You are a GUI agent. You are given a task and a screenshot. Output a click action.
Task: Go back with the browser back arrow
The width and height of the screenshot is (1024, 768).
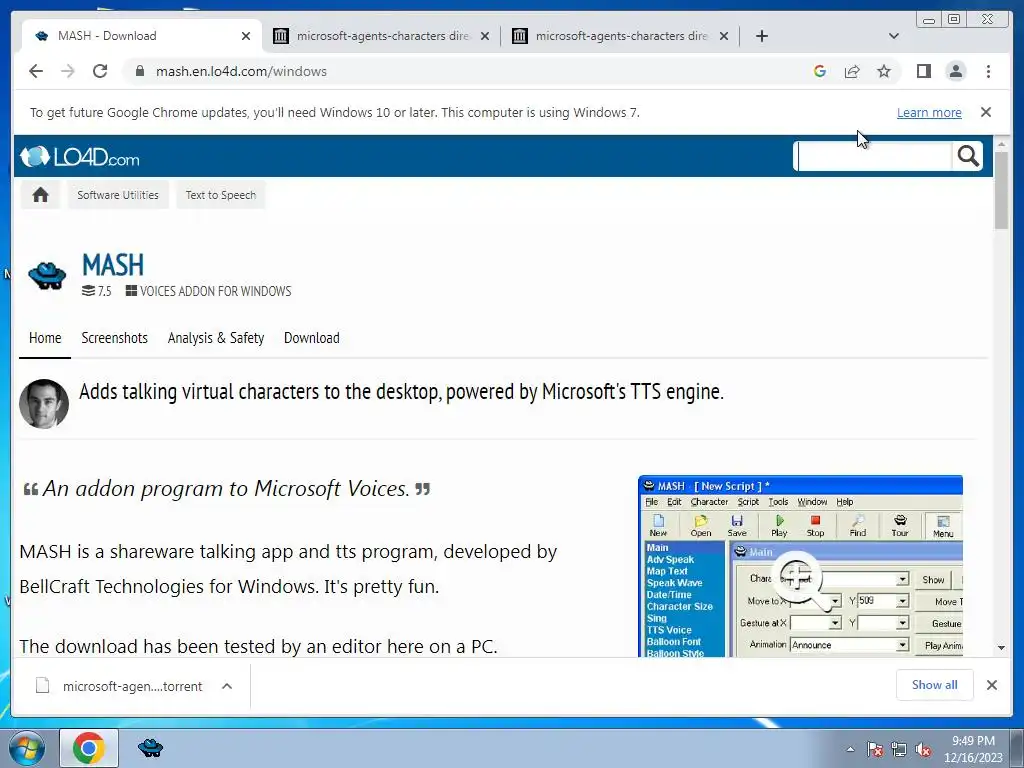point(36,71)
